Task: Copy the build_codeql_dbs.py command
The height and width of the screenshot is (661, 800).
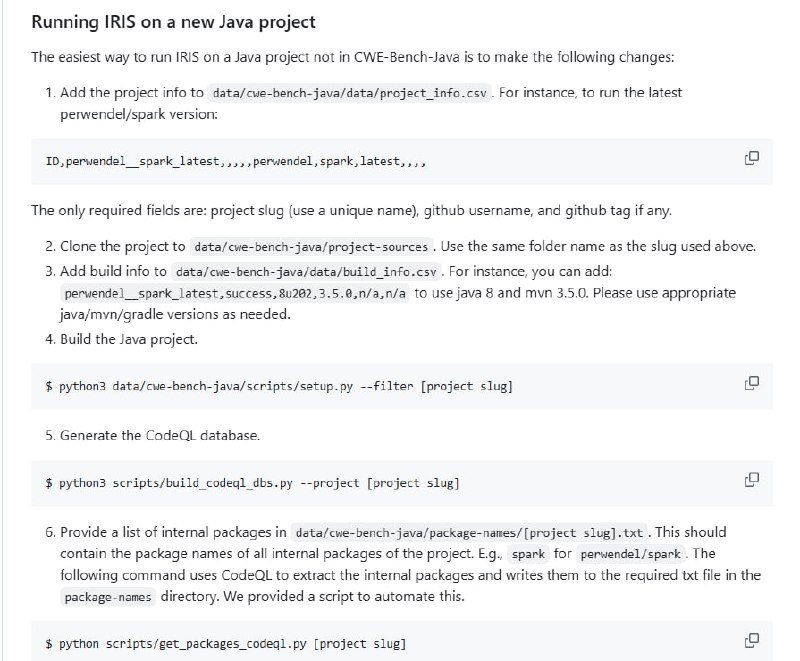Action: (752, 480)
